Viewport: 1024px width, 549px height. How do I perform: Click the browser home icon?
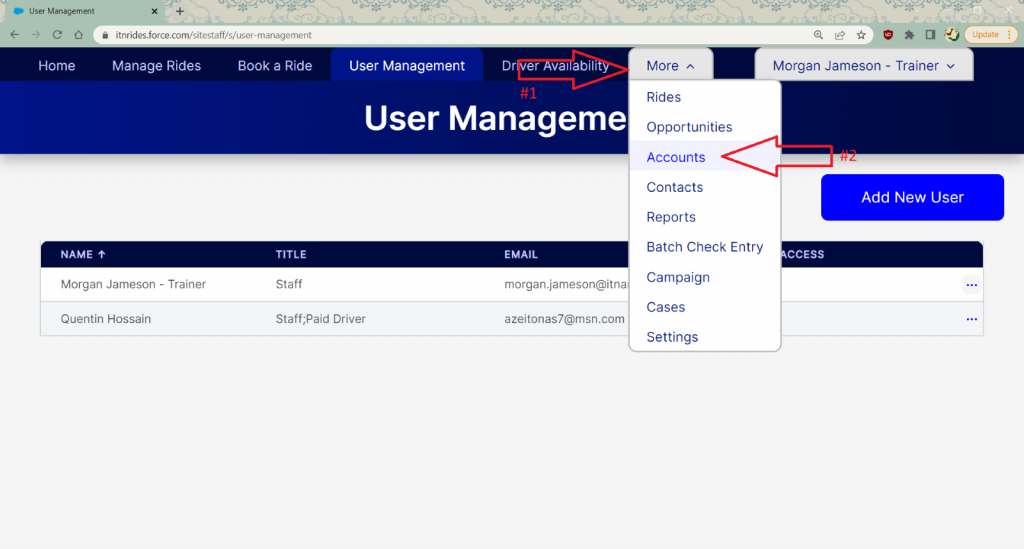point(78,34)
